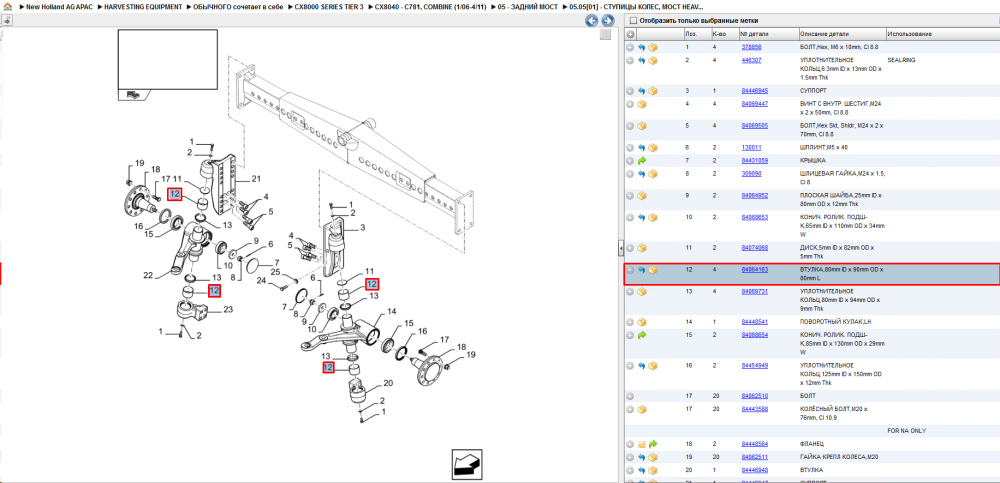This screenshot has width=1000, height=483.
Task: Click SEALRING usage text
Action: [x=901, y=60]
